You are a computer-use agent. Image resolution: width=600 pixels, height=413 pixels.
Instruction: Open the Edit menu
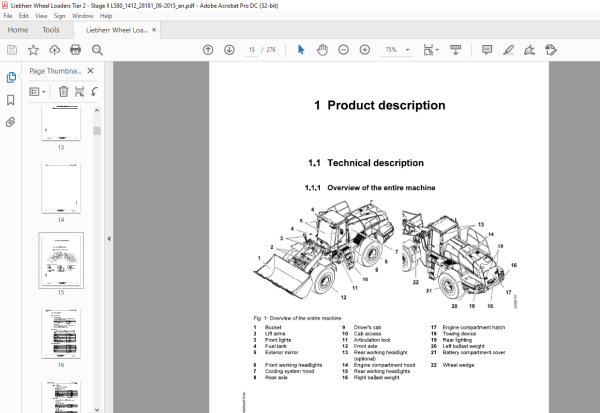[23, 16]
